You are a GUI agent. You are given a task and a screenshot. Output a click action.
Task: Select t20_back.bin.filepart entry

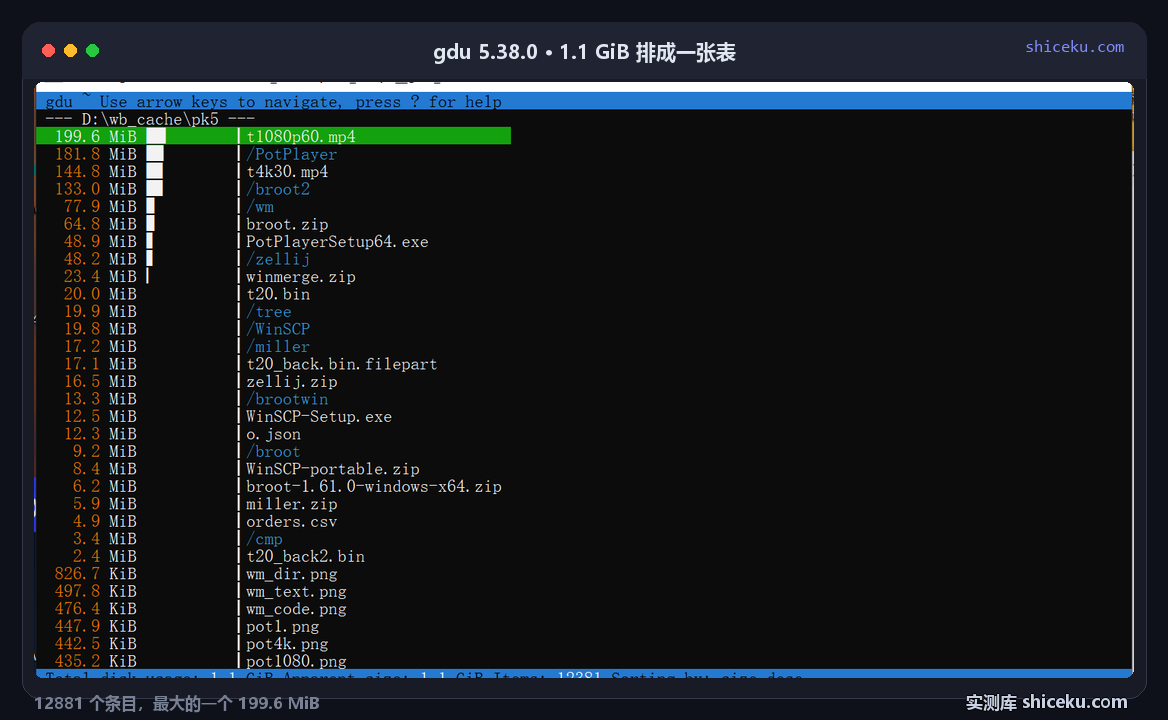click(341, 364)
